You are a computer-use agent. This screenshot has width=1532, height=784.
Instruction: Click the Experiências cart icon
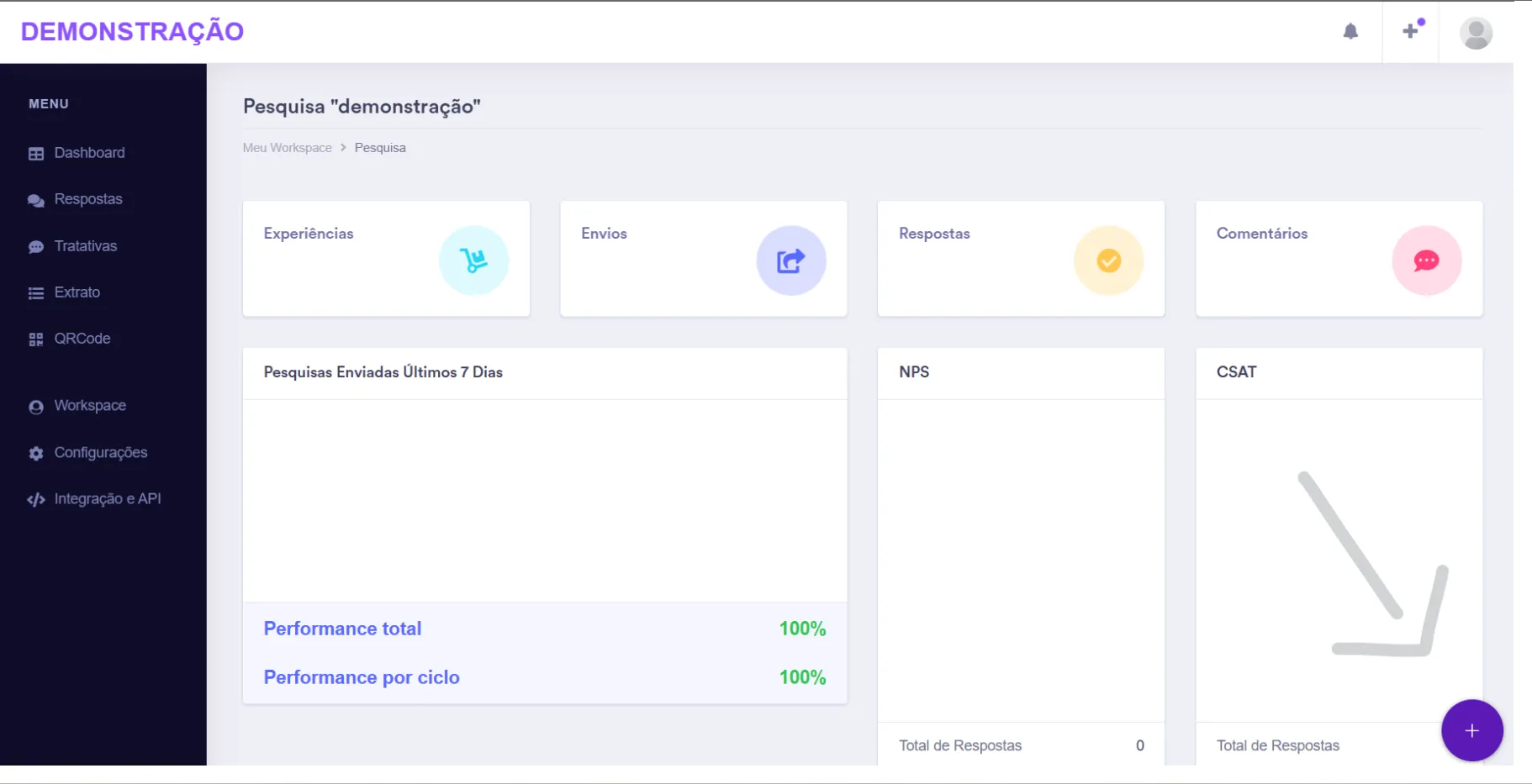click(x=474, y=260)
